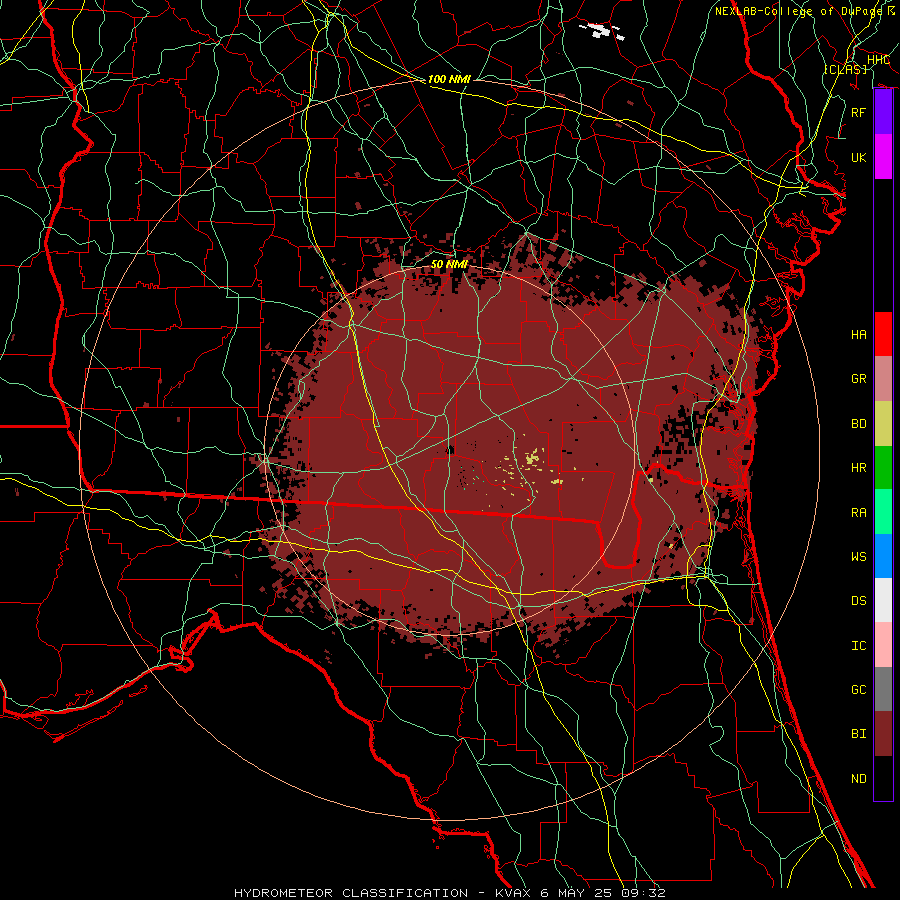Select the GC gray legend swatch
This screenshot has height=900, width=900.
click(883, 689)
